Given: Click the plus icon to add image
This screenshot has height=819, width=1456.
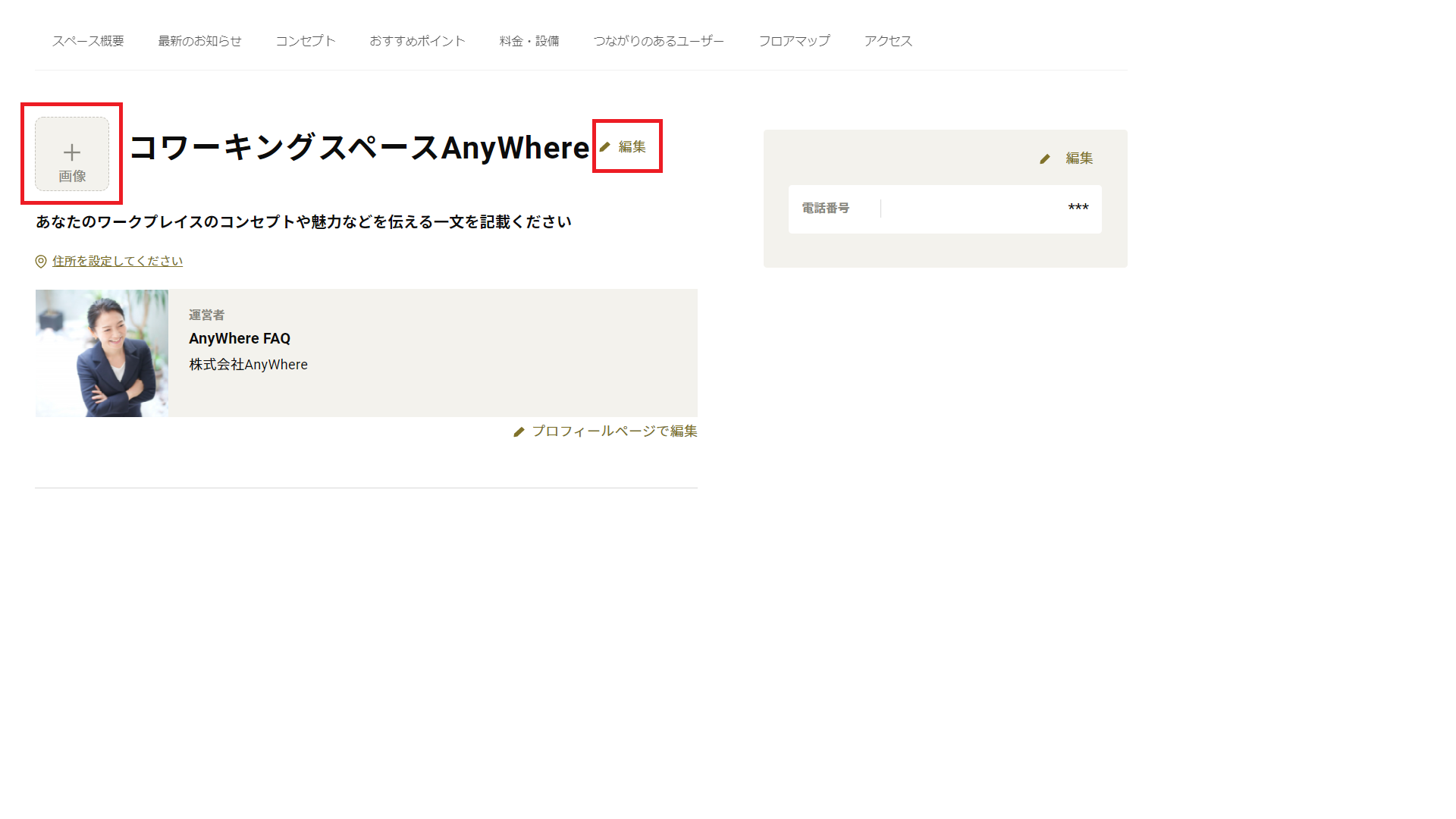Looking at the screenshot, I should pos(72,152).
